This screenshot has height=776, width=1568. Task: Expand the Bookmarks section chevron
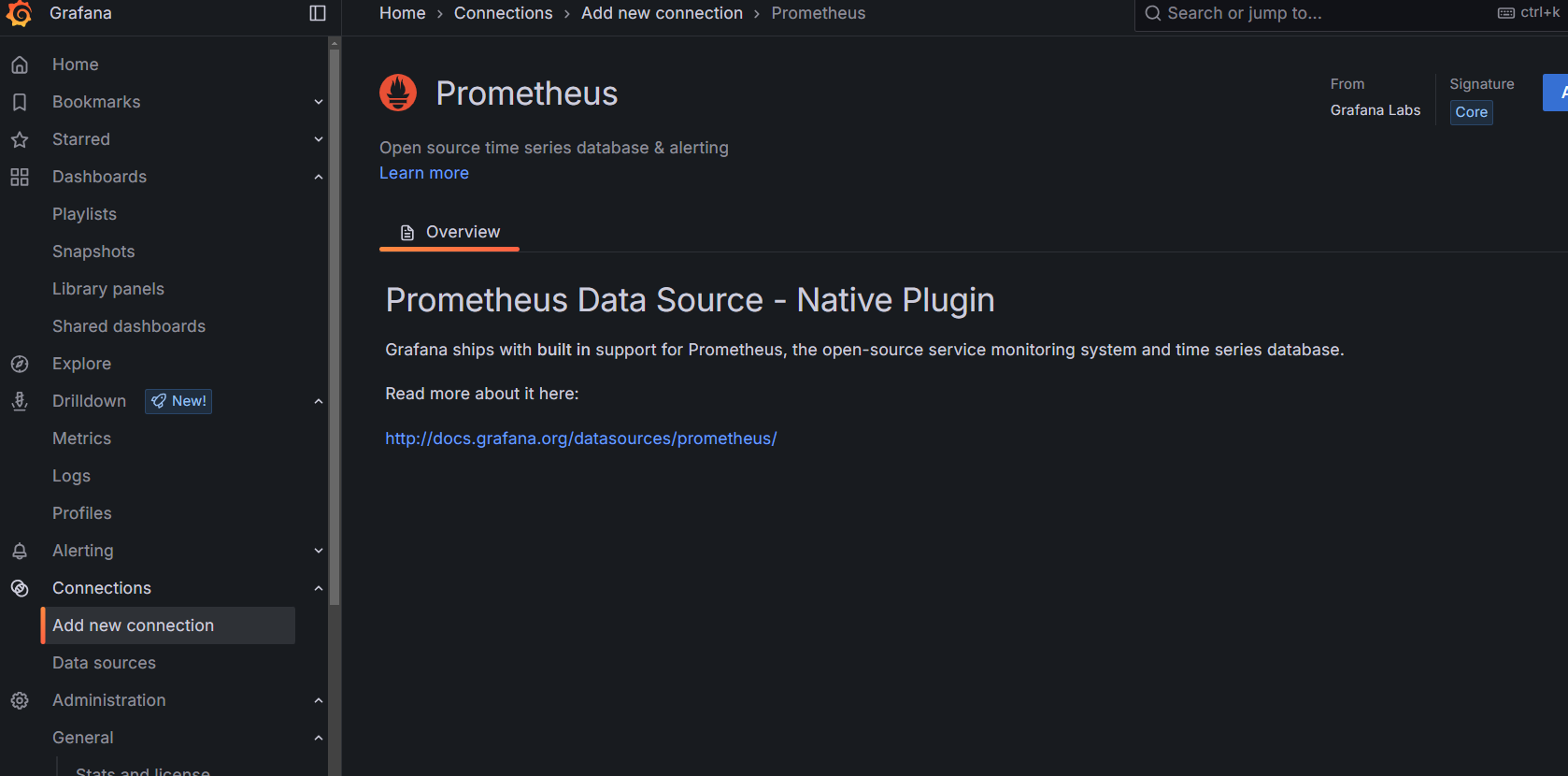(x=319, y=102)
